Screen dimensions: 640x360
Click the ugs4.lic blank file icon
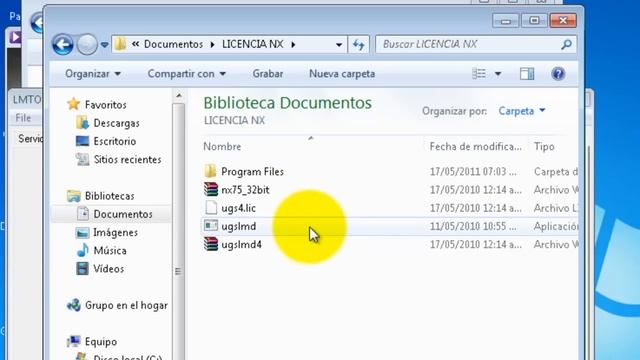tap(211, 208)
